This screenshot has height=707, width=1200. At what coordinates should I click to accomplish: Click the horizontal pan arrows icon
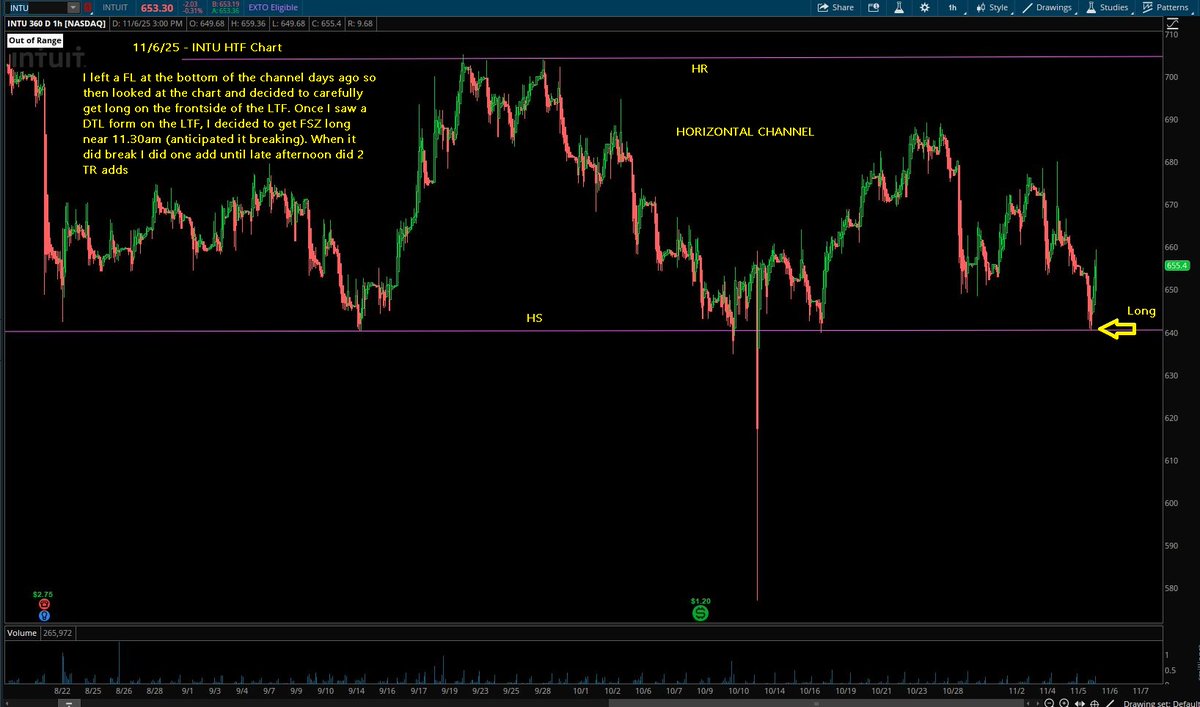pos(1080,702)
